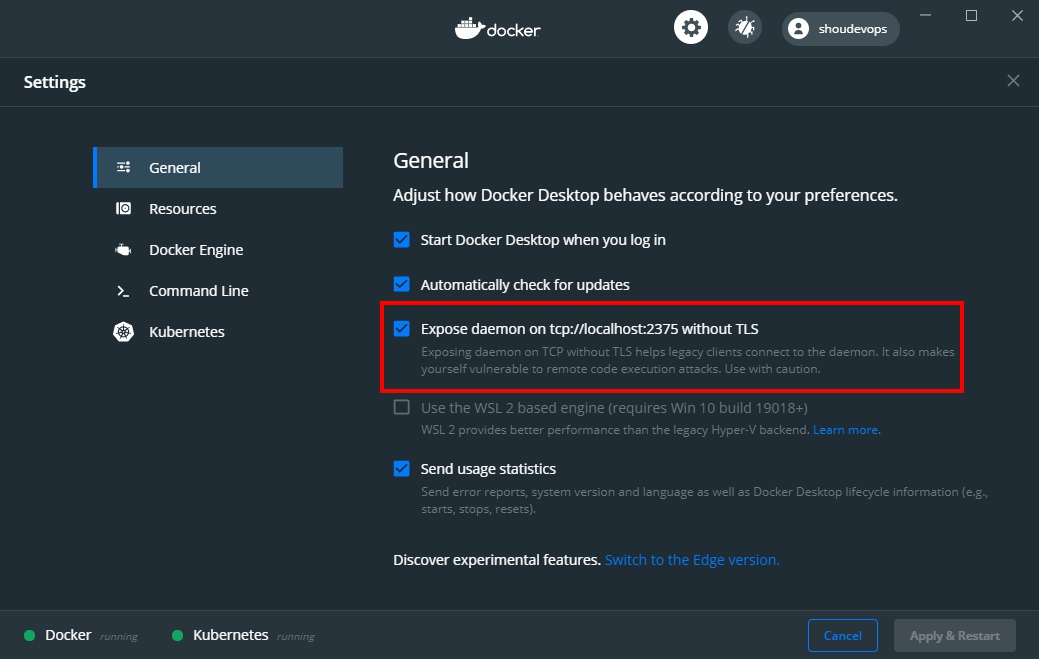The width and height of the screenshot is (1039, 659).
Task: Open the Kubernetes settings section
Action: [x=219, y=332]
